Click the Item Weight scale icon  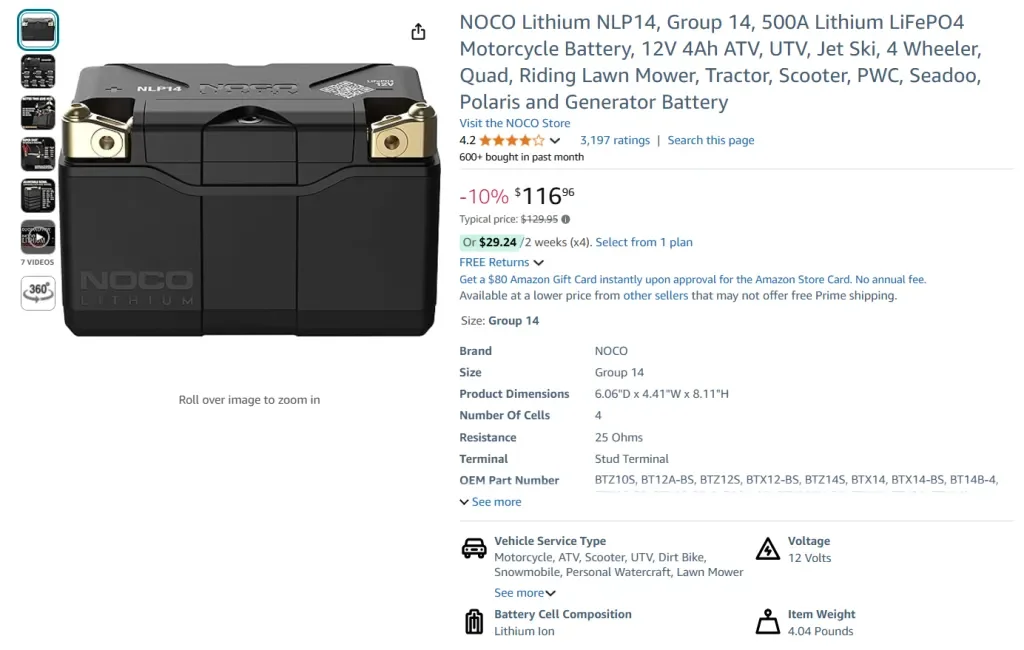(x=768, y=621)
